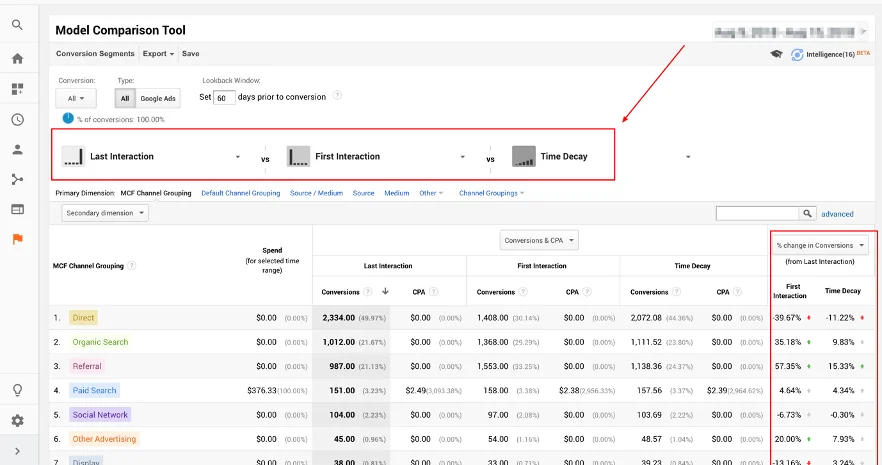Open the Customization dashboards icon
Screen dimensions: 882x465
(x=17, y=89)
